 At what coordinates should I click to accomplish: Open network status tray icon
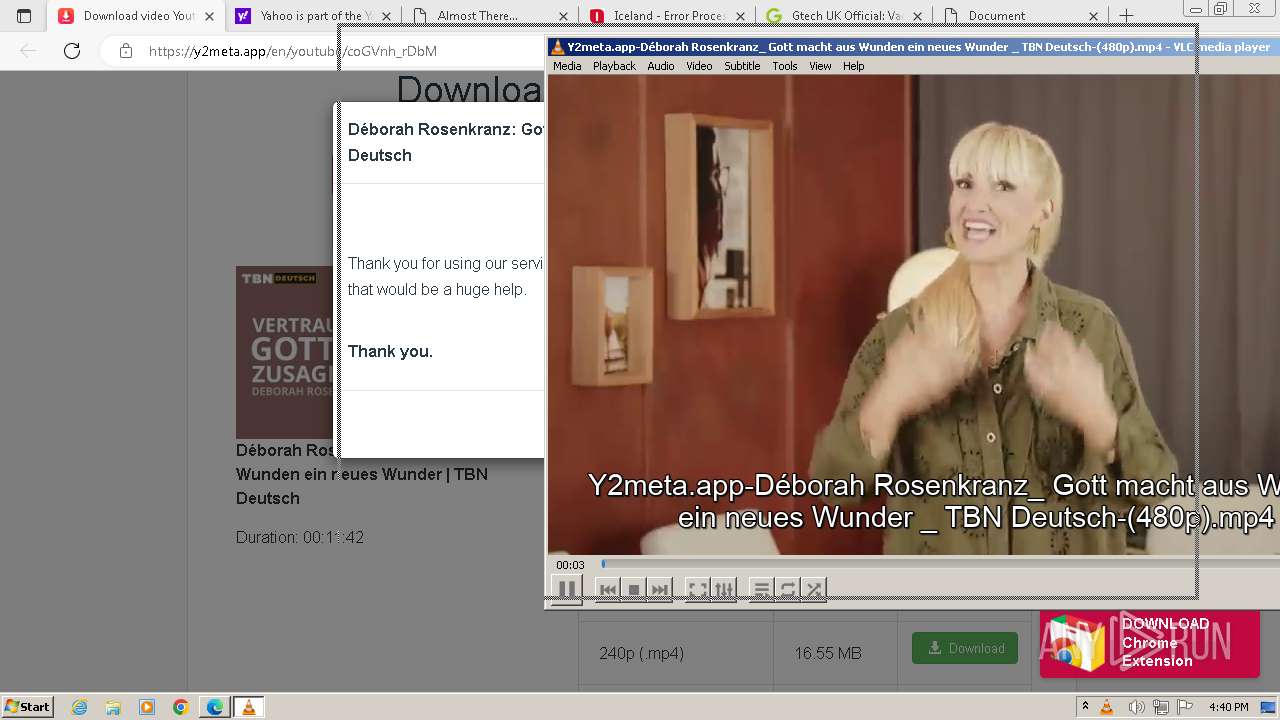[1161, 707]
